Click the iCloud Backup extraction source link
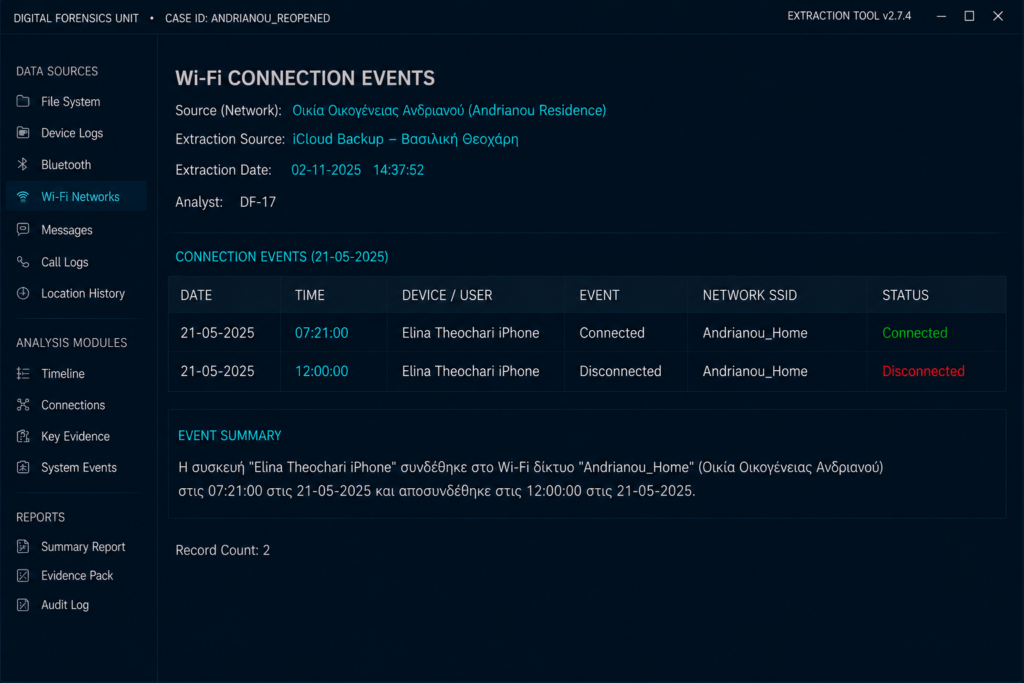 405,139
